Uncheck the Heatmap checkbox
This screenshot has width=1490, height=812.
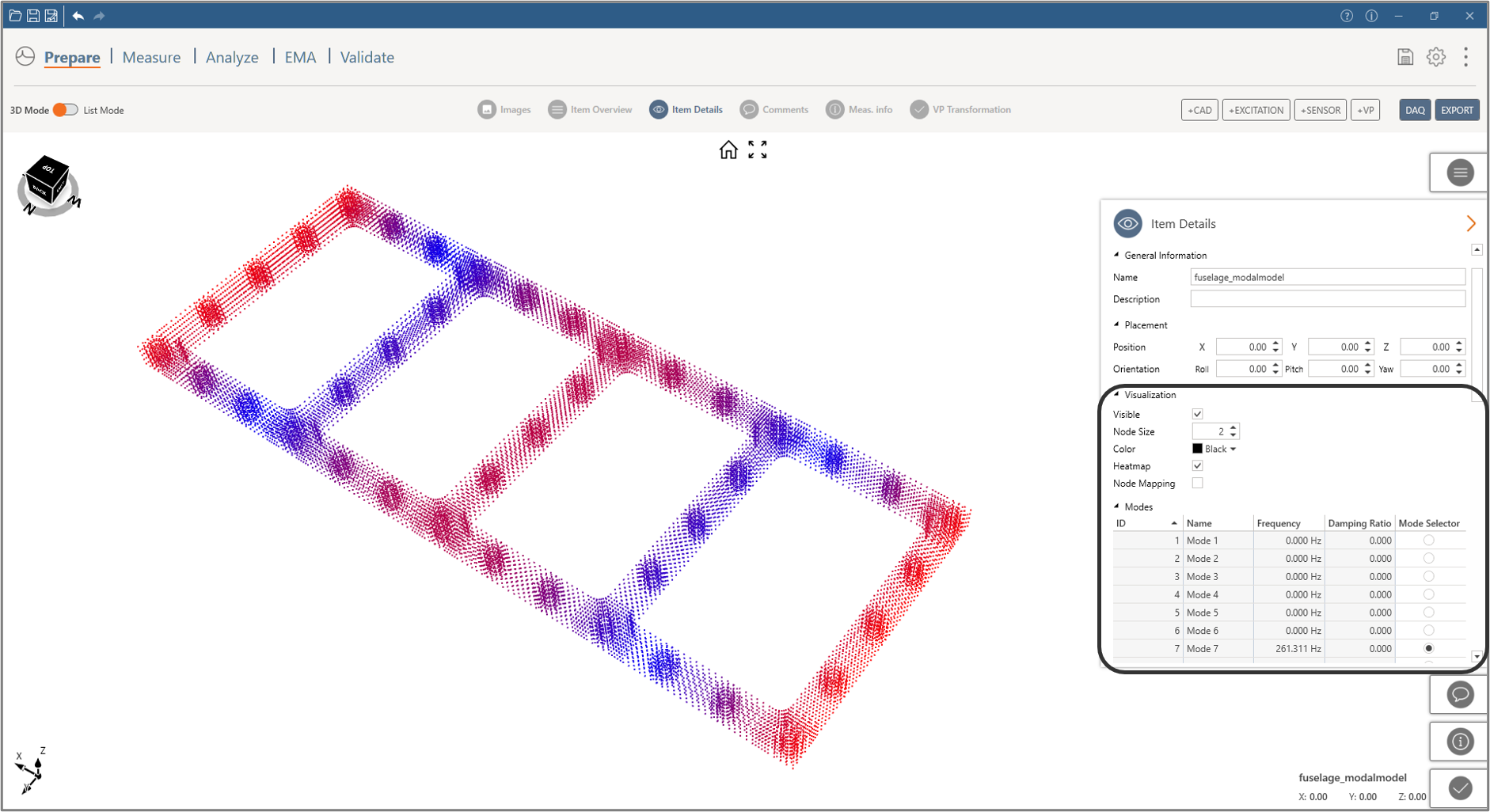[x=1197, y=466]
